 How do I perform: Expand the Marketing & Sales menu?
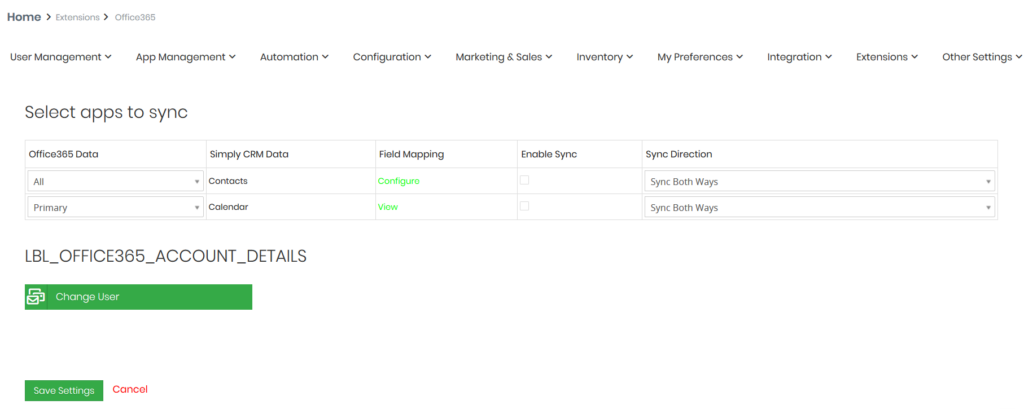(504, 57)
